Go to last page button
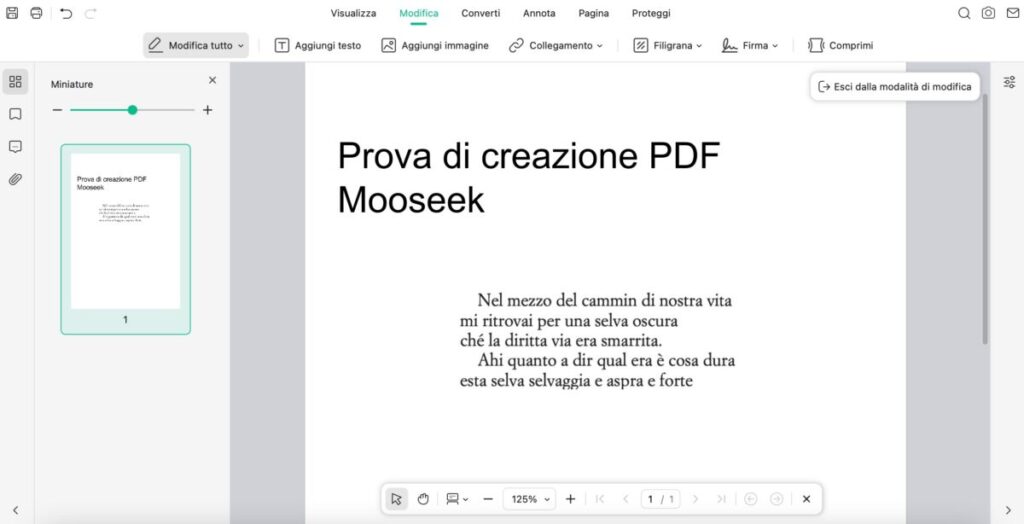 (x=721, y=499)
